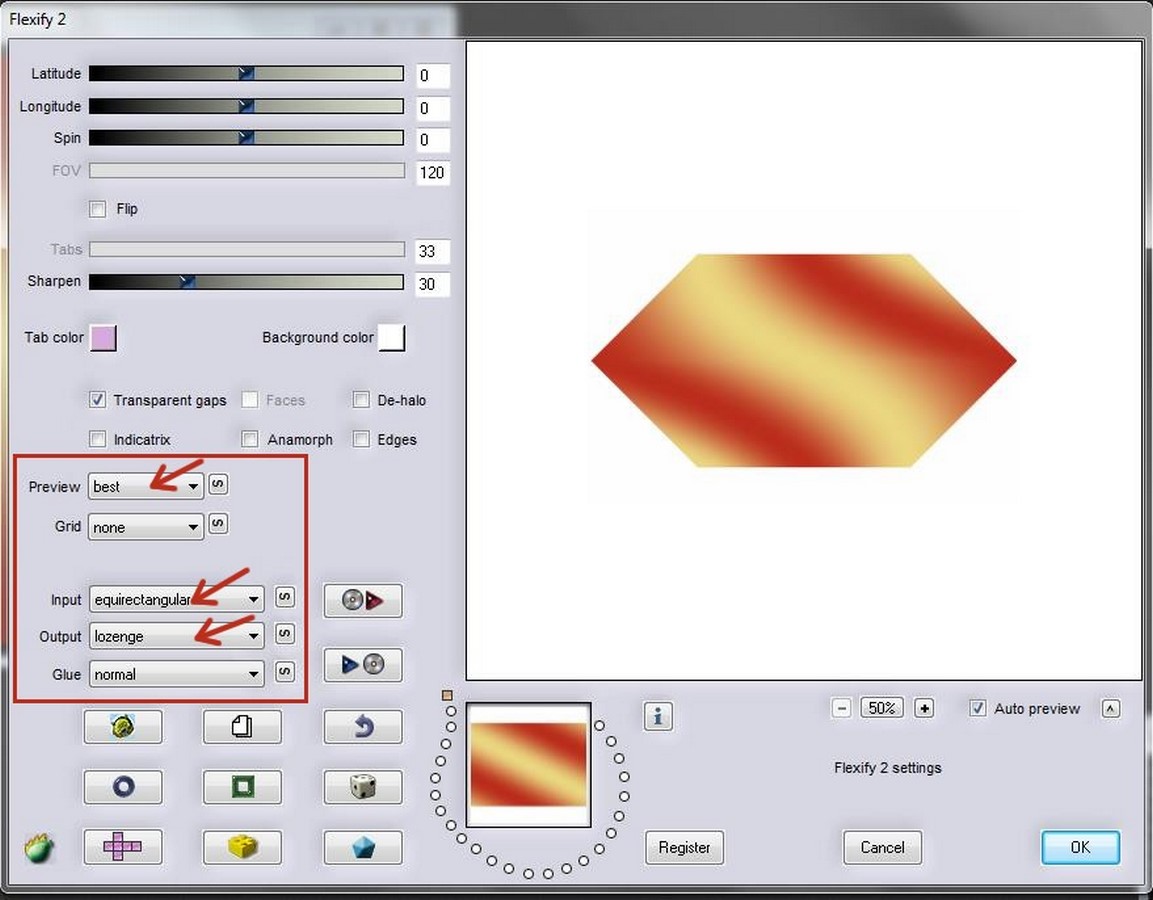Screen dimensions: 1153x900
Task: Click the globe icon button
Action: [123, 726]
